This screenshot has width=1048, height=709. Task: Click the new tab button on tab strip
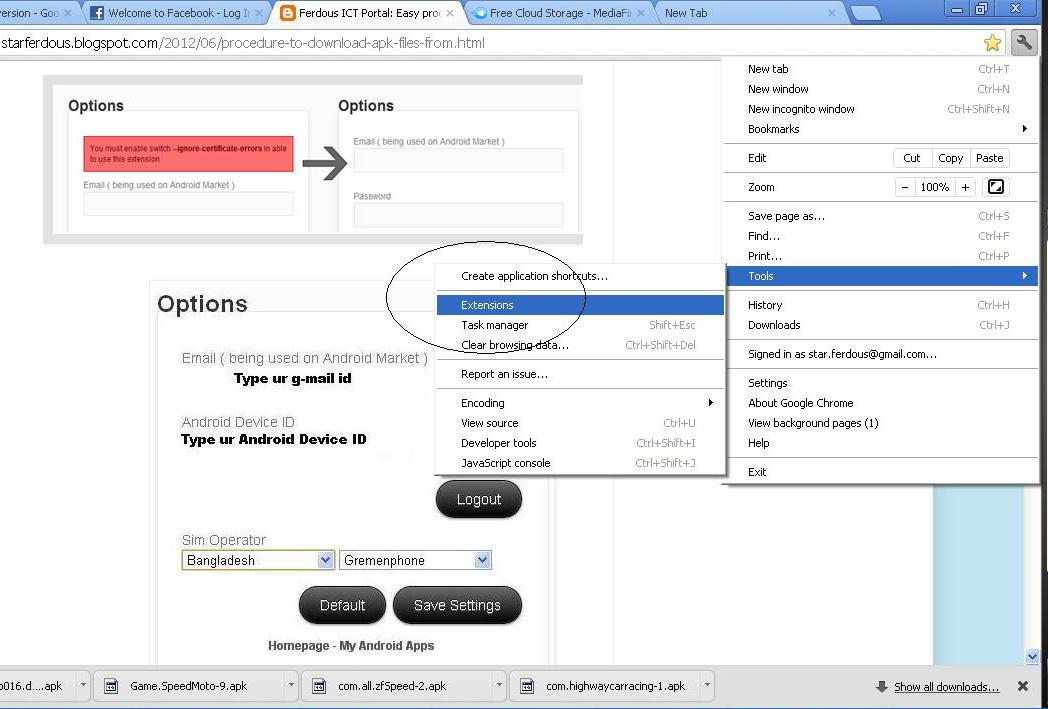tap(866, 13)
